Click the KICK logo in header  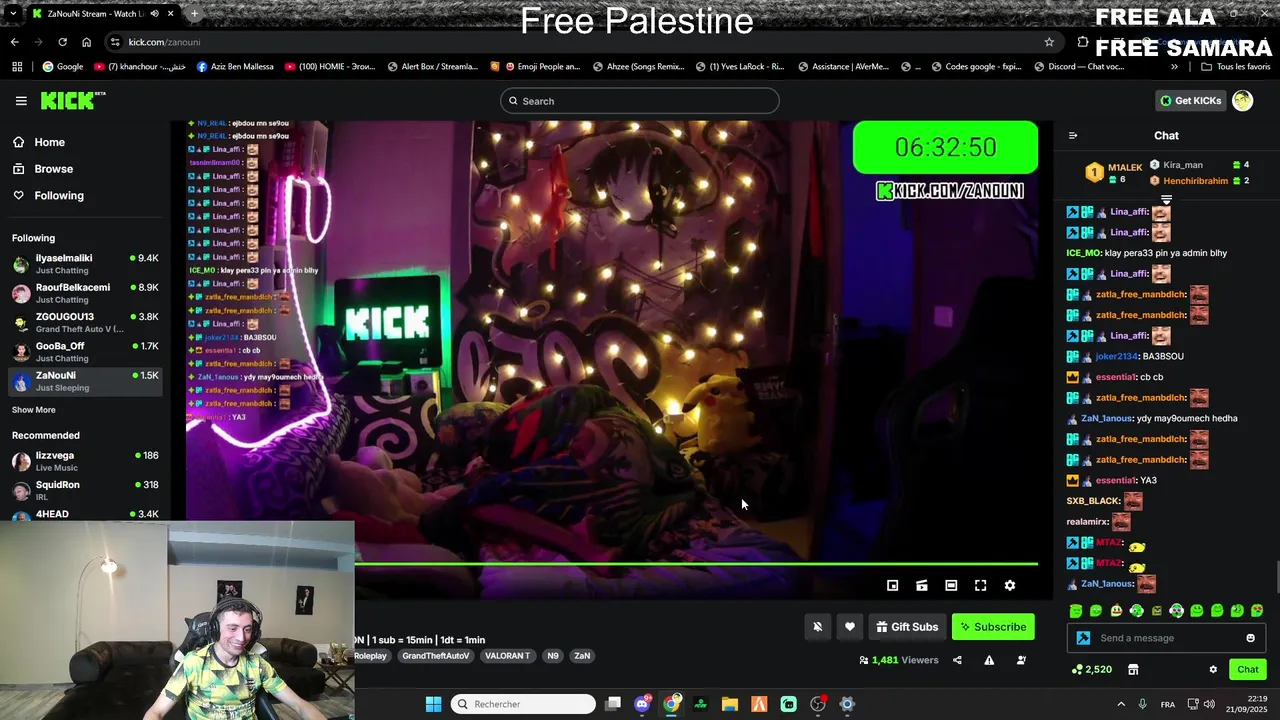(x=72, y=100)
